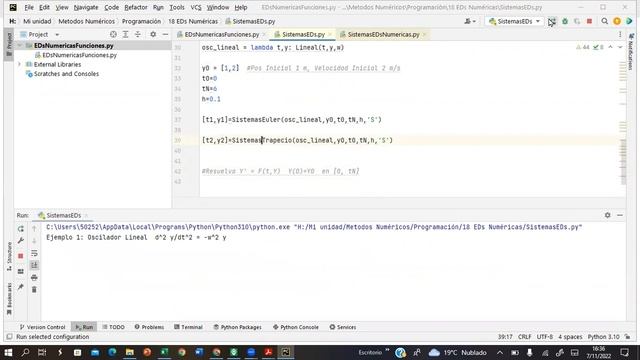640x360 pixels.
Task: Switch to SistemasEDsNumericas.py editor tab
Action: click(x=383, y=35)
